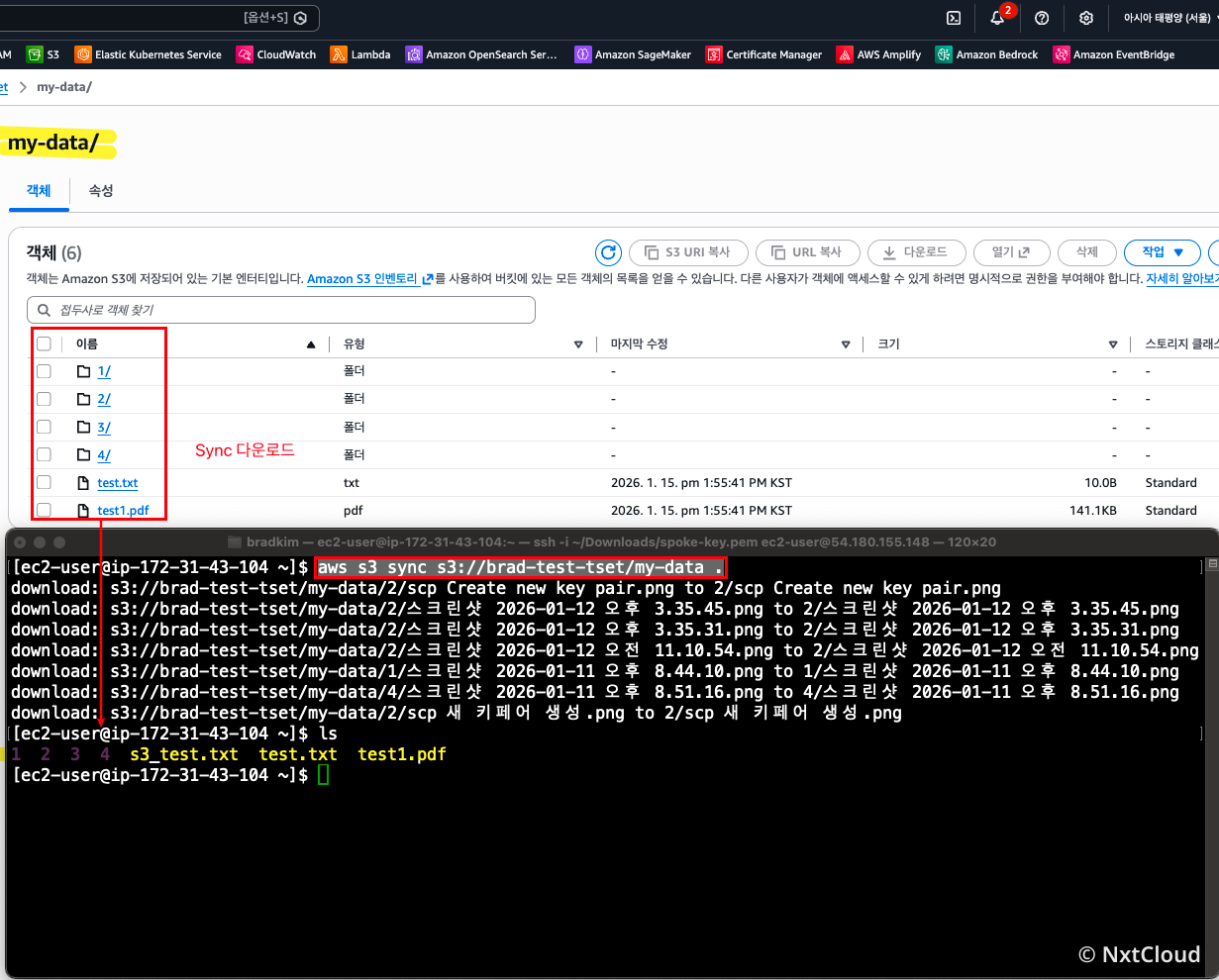Click the search shortcut icon in top bar
Image resolution: width=1219 pixels, height=980 pixels.
[x=301, y=18]
